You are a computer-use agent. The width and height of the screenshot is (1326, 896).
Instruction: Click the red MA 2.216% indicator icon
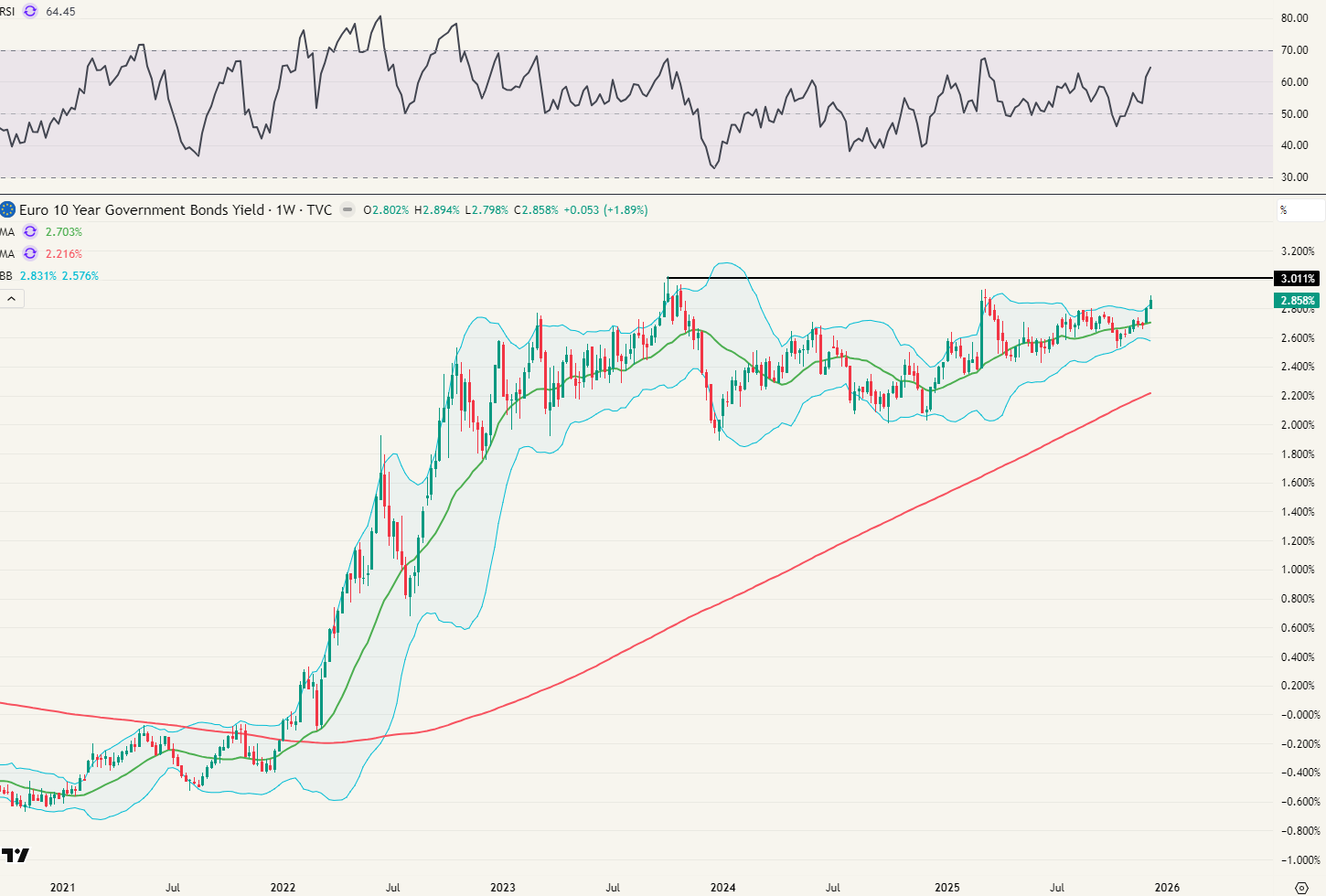(x=30, y=254)
